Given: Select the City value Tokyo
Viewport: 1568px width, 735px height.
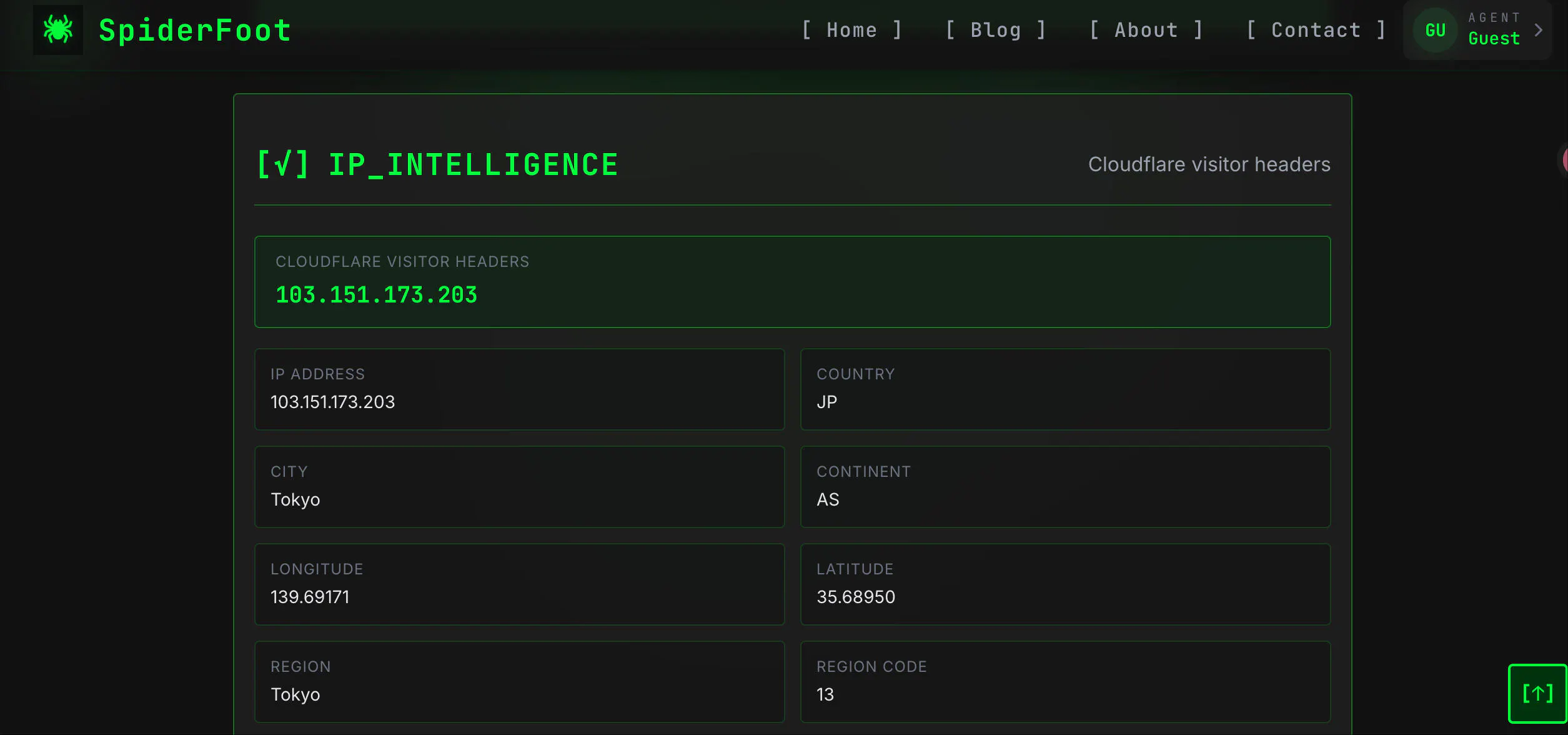Looking at the screenshot, I should coord(295,499).
